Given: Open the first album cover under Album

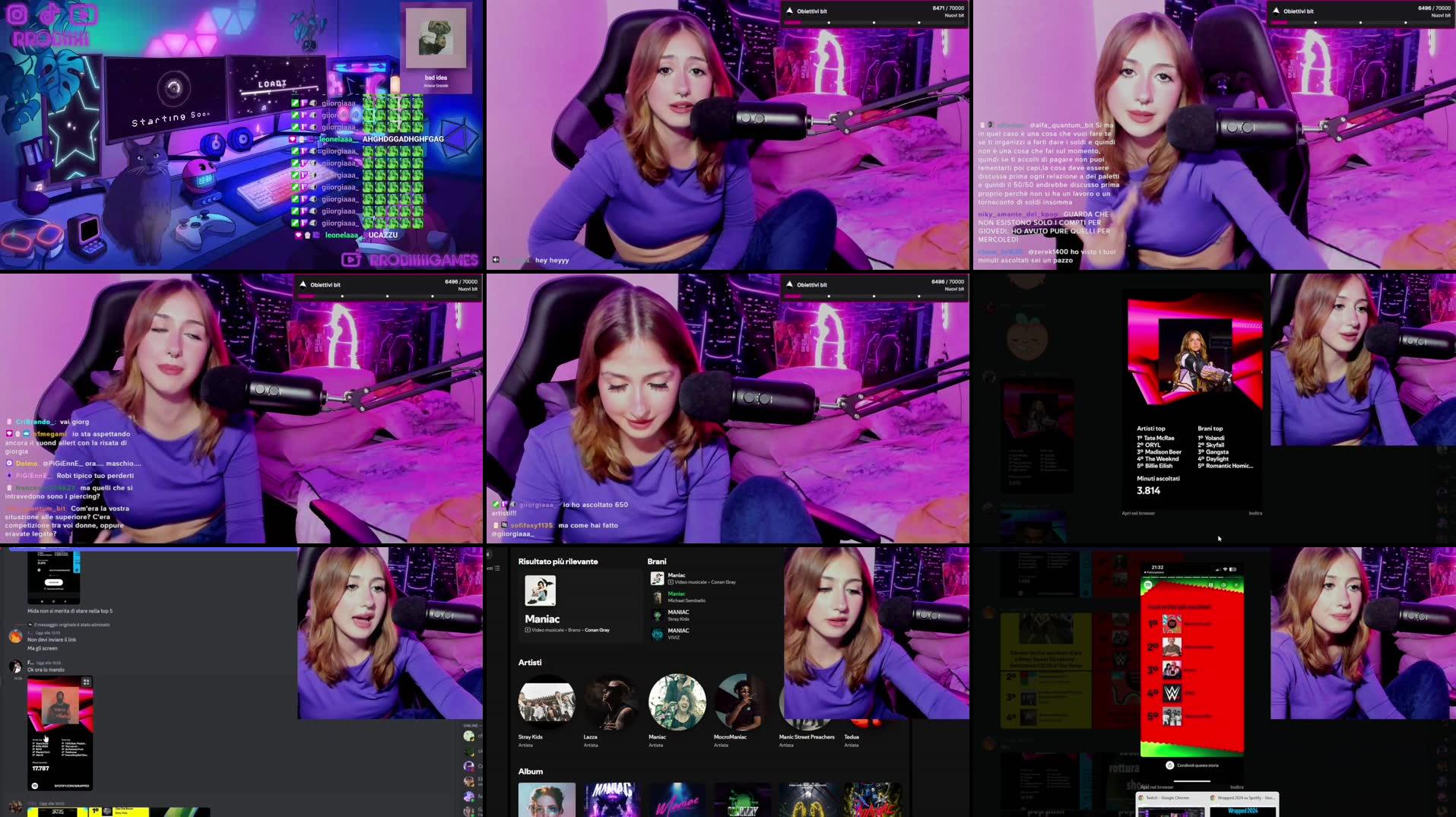Looking at the screenshot, I should coord(547,800).
